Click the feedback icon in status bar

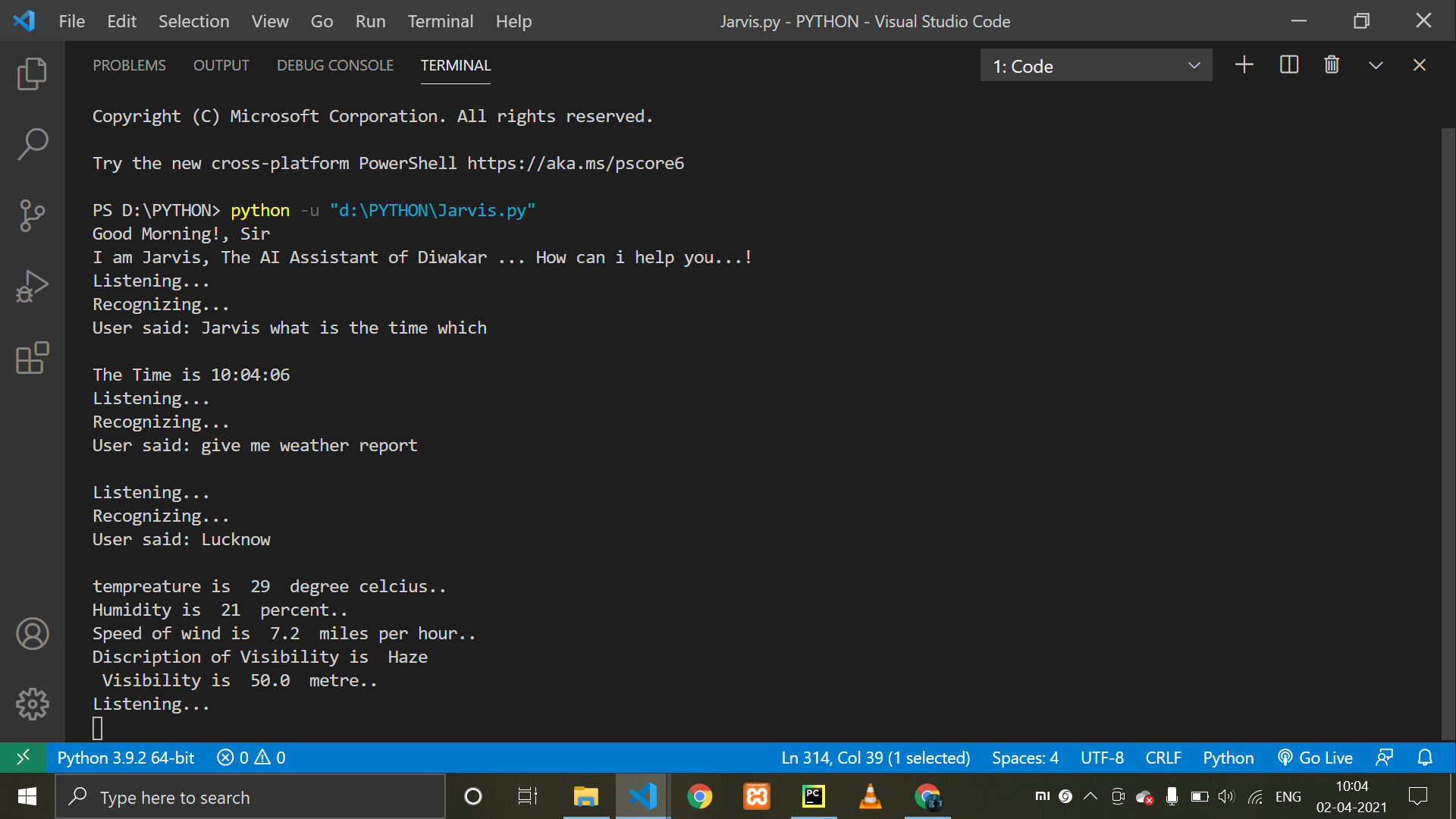1384,758
